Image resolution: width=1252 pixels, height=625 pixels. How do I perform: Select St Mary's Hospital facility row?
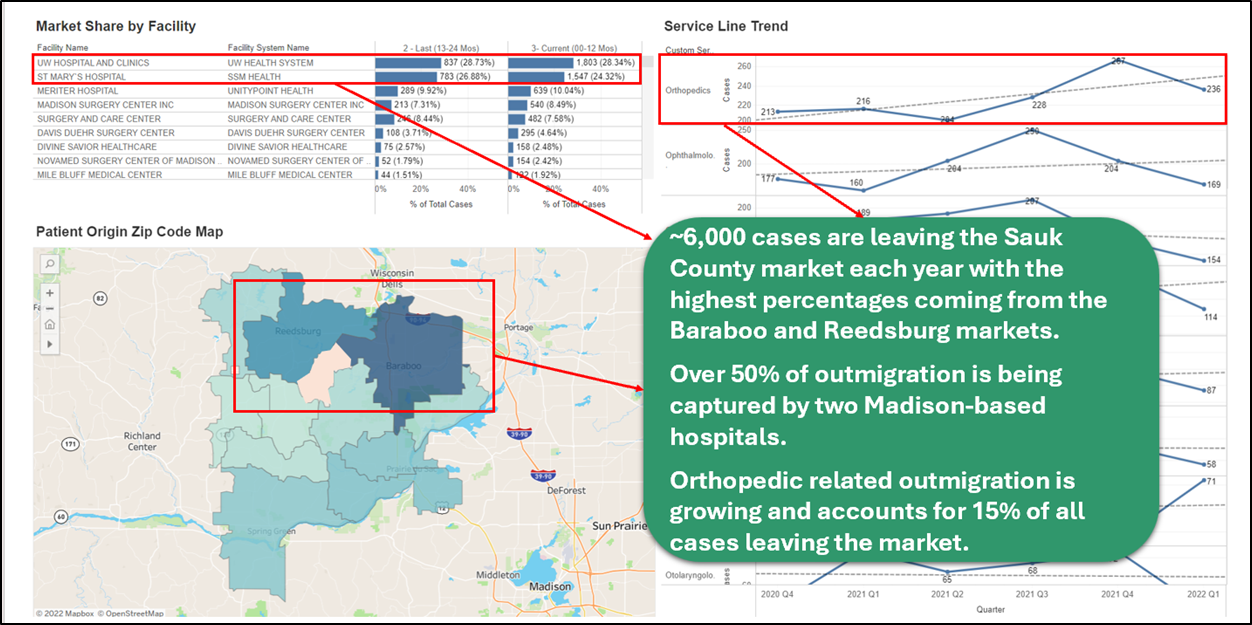click(82, 77)
